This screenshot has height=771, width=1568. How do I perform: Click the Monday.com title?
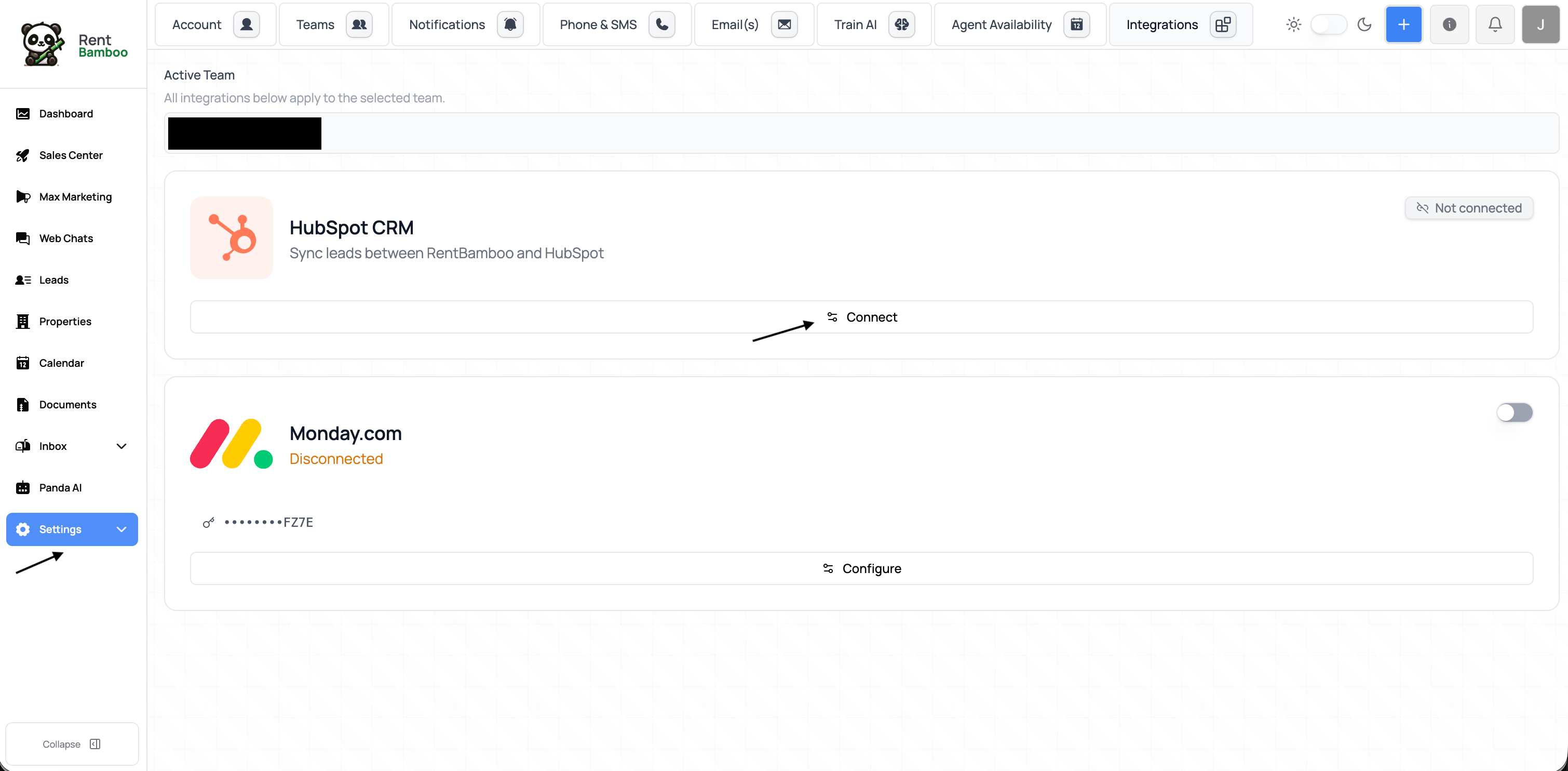(x=345, y=433)
